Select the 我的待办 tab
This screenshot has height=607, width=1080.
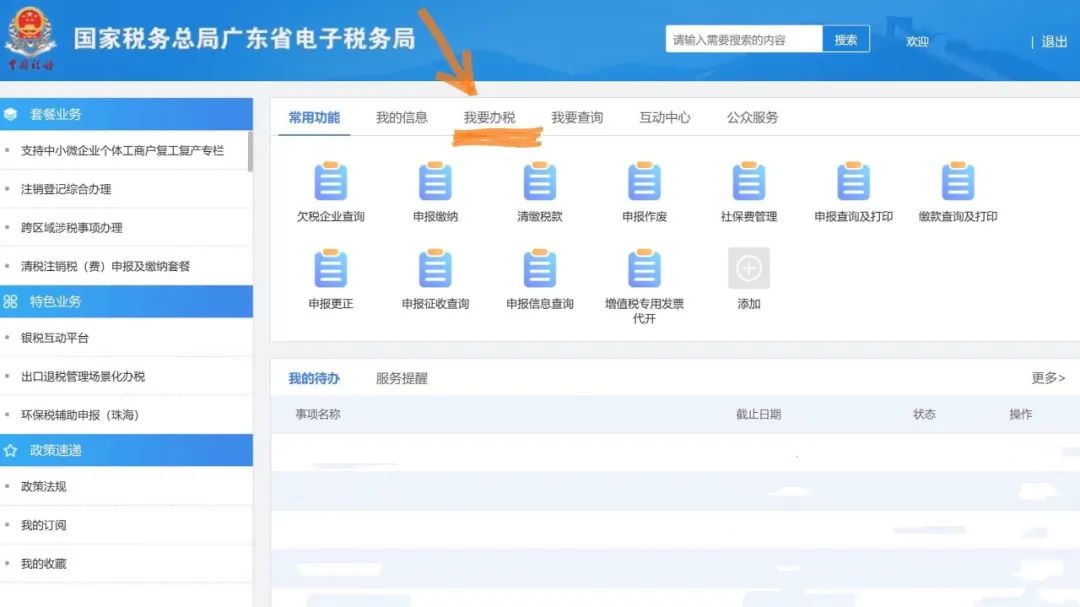pos(314,378)
